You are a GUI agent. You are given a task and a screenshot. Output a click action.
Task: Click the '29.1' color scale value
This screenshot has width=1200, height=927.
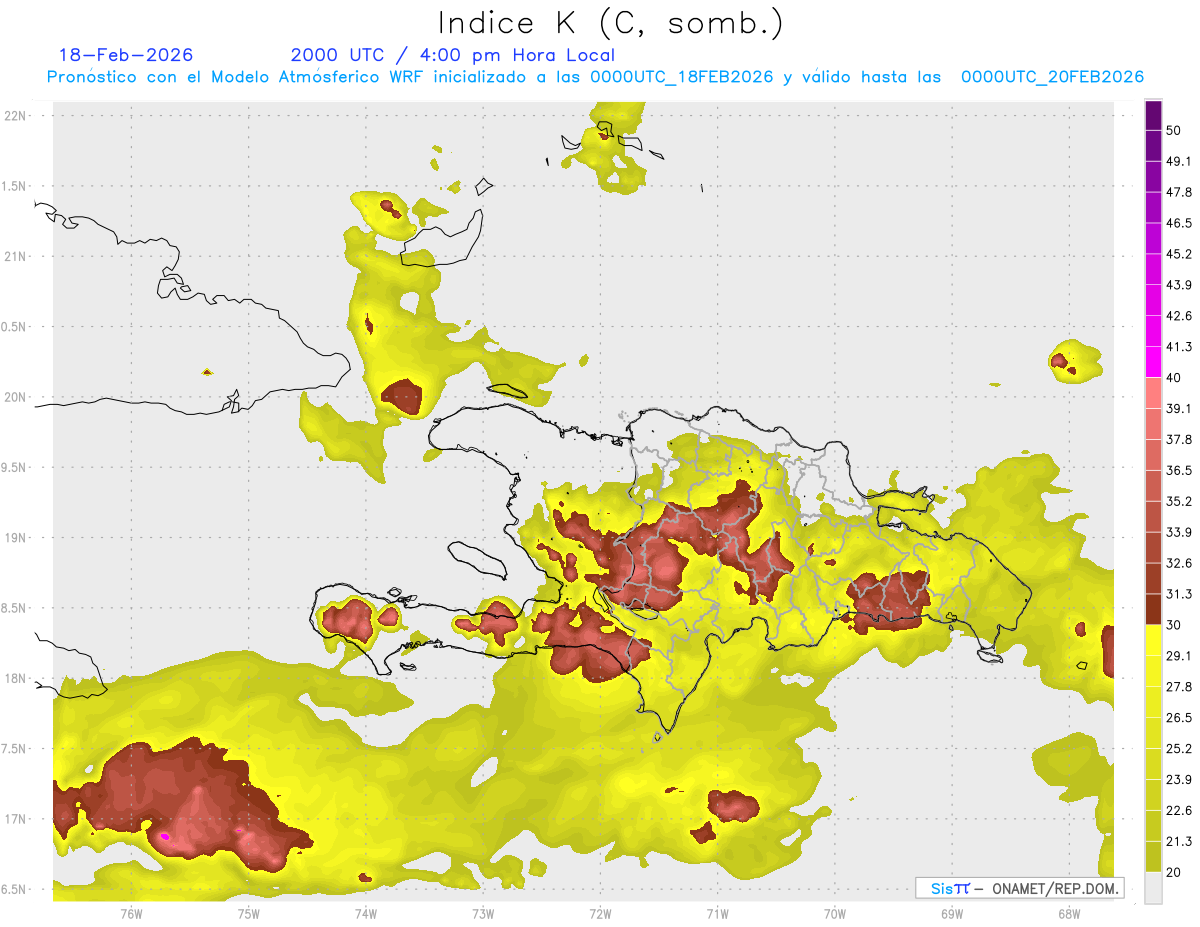(x=1179, y=656)
